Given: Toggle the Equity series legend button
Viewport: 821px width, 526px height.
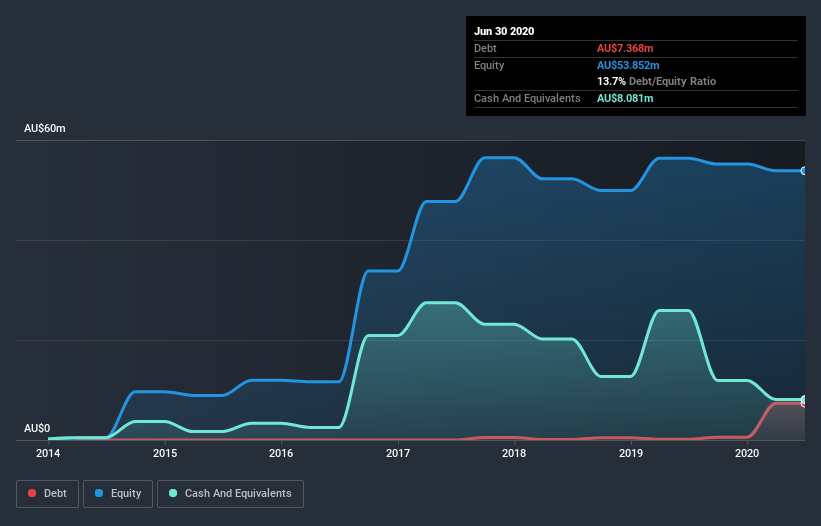Looking at the screenshot, I should point(118,494).
